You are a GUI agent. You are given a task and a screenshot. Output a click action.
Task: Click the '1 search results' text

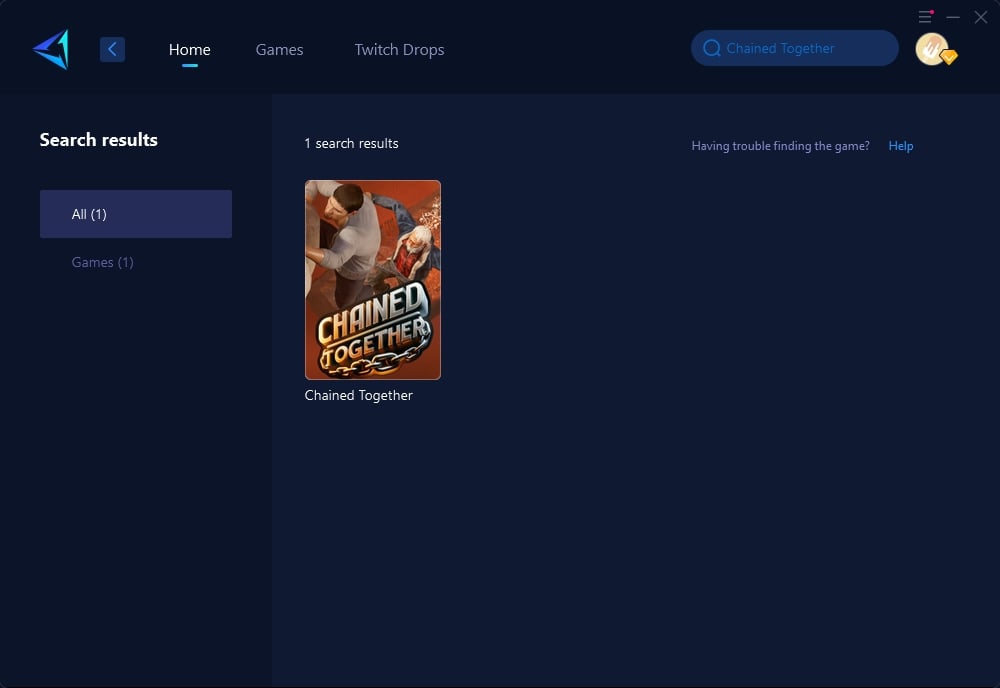(x=351, y=143)
